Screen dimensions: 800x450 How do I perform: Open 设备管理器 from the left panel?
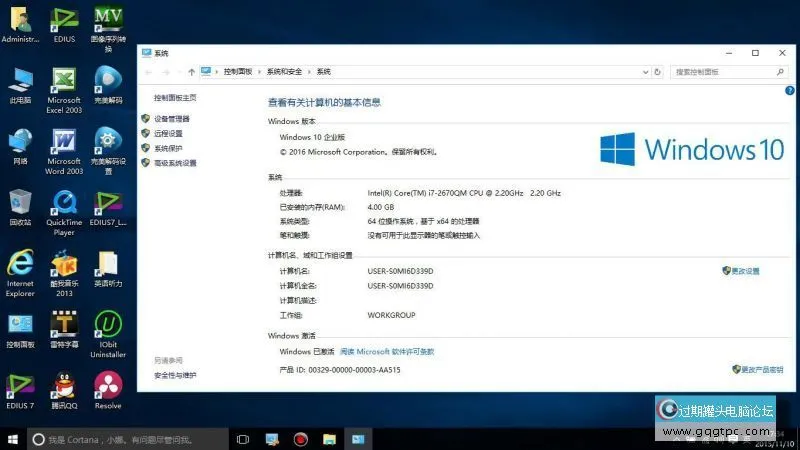click(171, 118)
